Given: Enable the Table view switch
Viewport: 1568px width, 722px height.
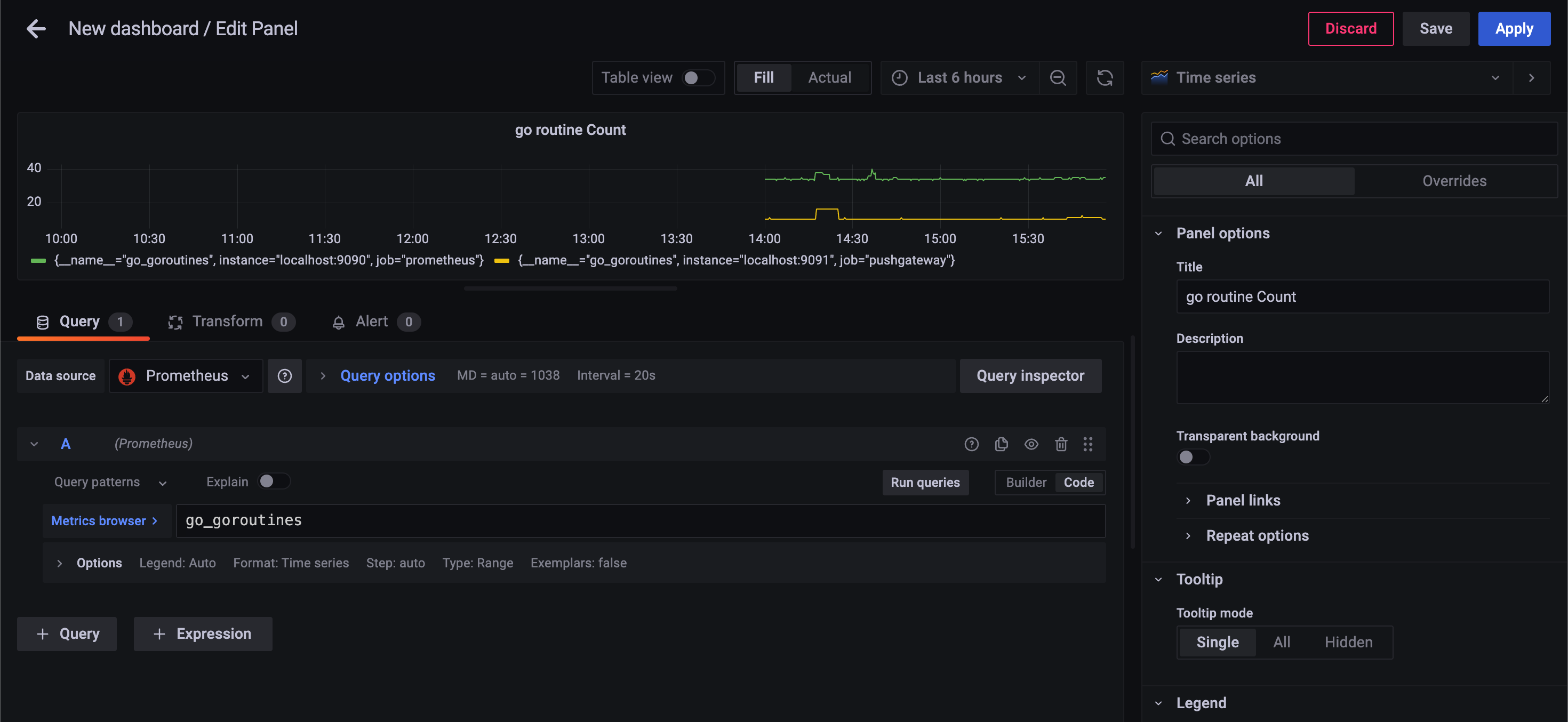Looking at the screenshot, I should 698,77.
